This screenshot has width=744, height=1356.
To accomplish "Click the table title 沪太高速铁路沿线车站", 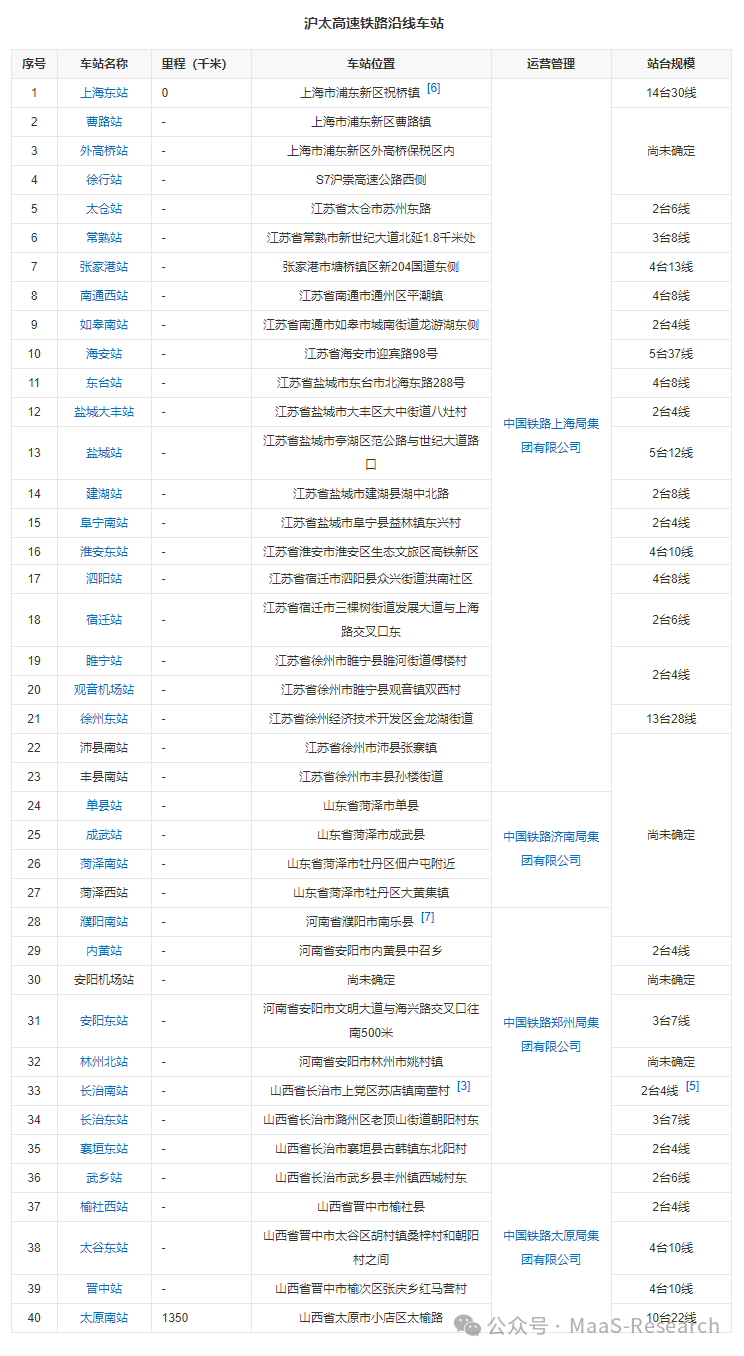I will click(374, 22).
